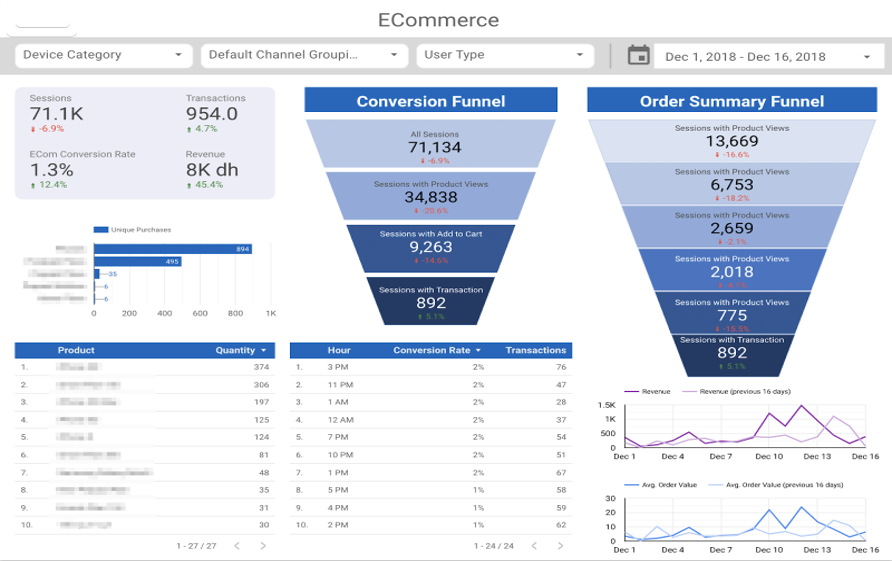Open the Device Category dropdown

coord(104,55)
